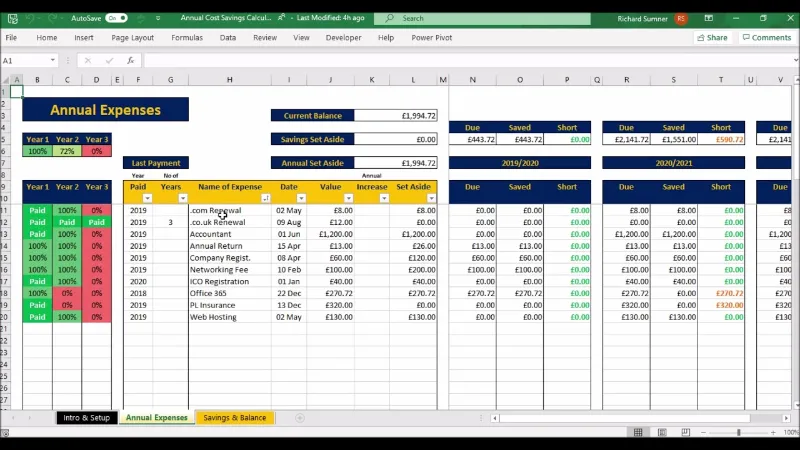The width and height of the screenshot is (800, 450).
Task: Open the Date column filter dropdown
Action: pos(301,198)
